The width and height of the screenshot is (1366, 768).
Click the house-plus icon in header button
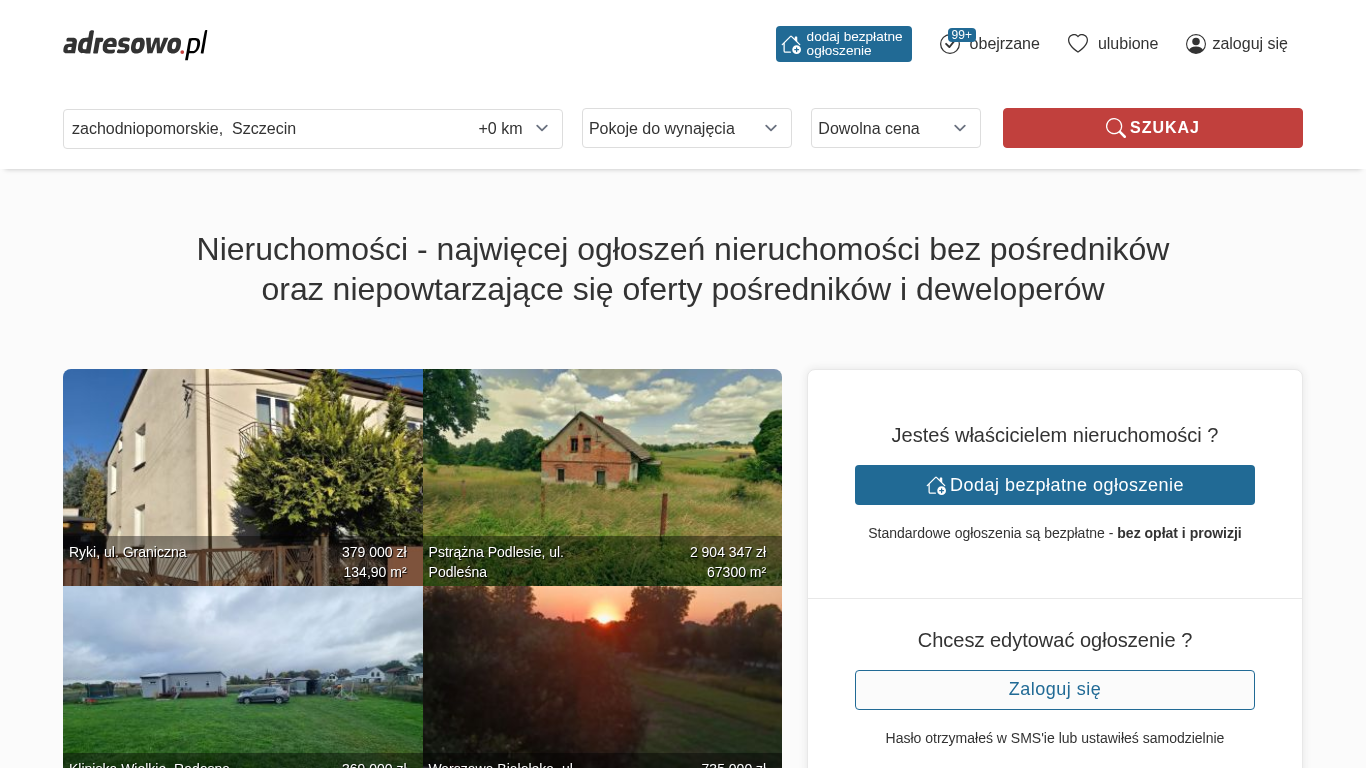pos(791,44)
